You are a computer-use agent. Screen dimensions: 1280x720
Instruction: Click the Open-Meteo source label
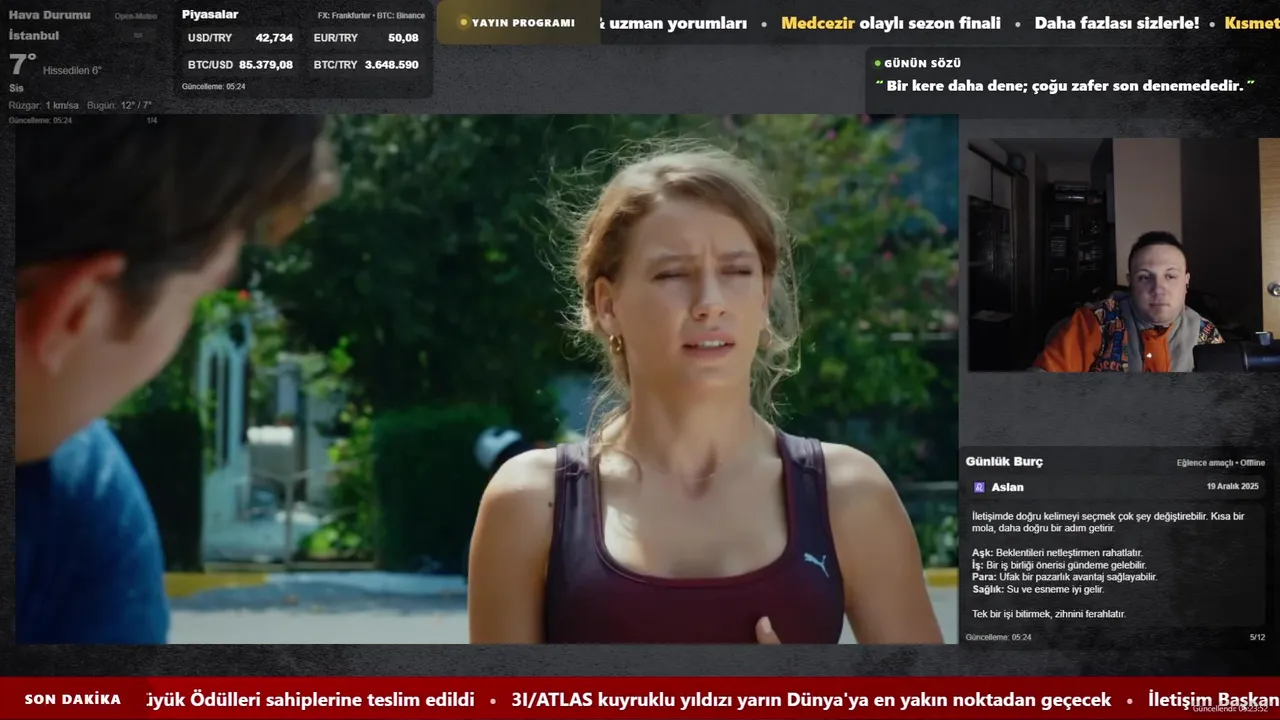(136, 16)
